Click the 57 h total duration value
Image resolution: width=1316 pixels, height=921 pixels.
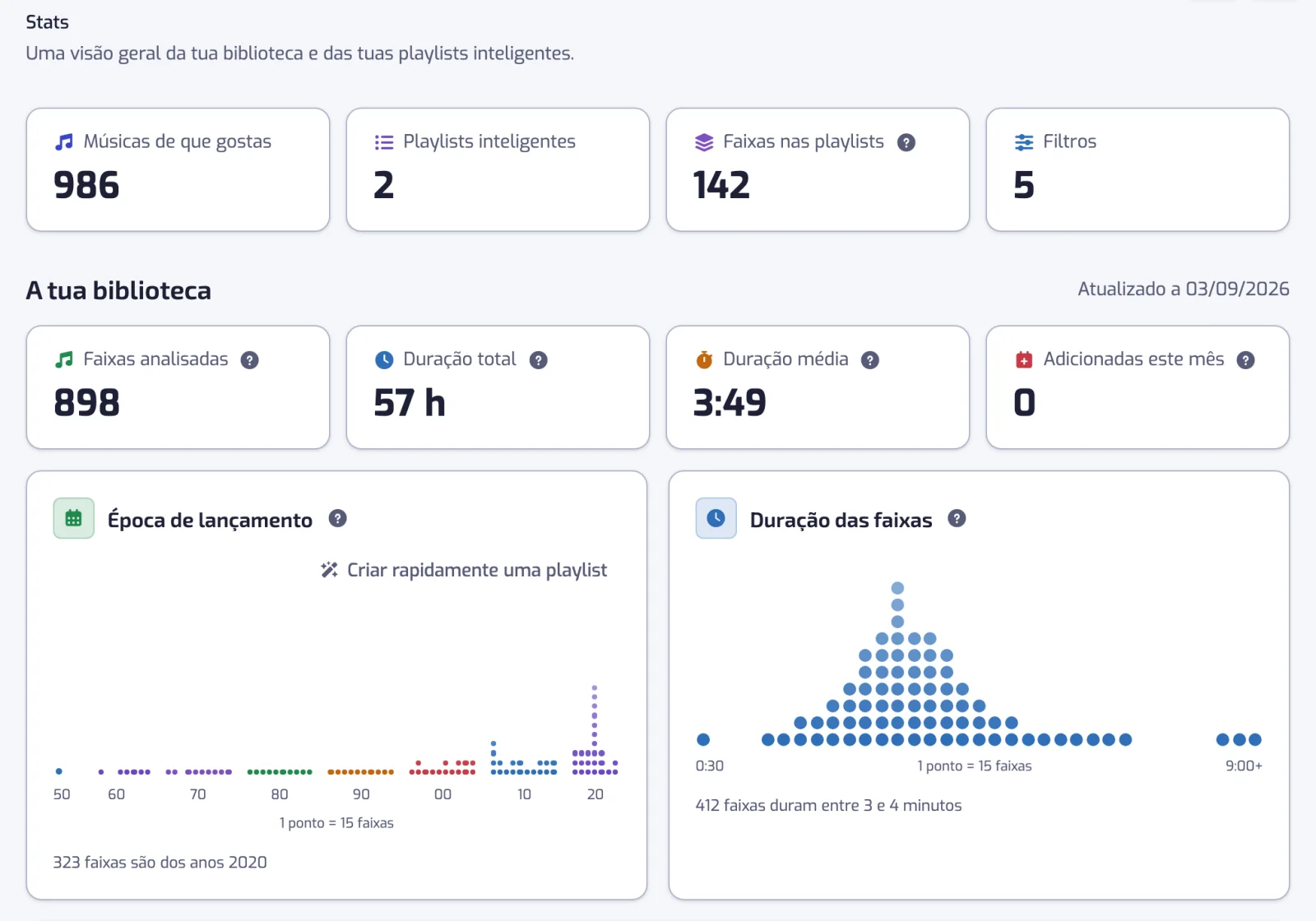pos(410,403)
